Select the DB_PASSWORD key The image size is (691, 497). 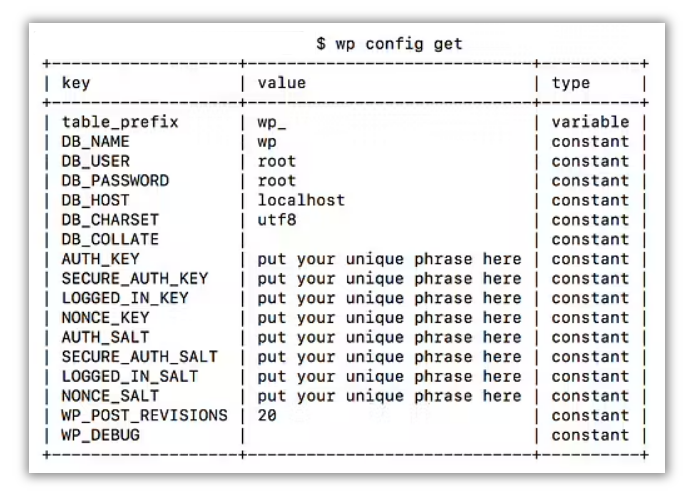click(x=115, y=181)
